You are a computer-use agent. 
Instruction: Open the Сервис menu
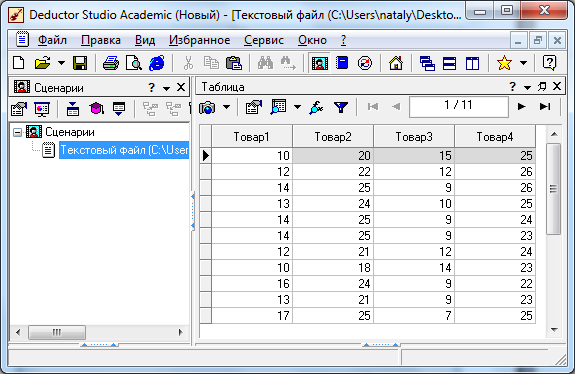click(264, 40)
